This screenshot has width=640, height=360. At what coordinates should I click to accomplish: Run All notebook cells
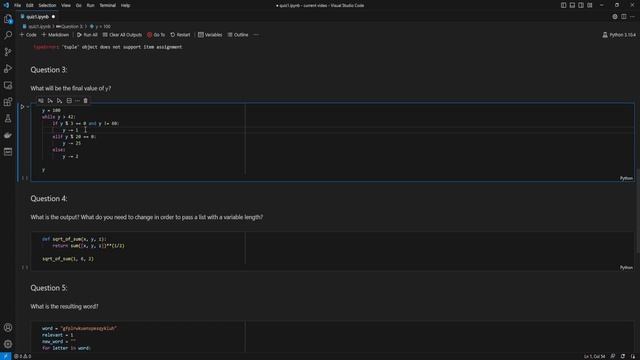coord(87,35)
